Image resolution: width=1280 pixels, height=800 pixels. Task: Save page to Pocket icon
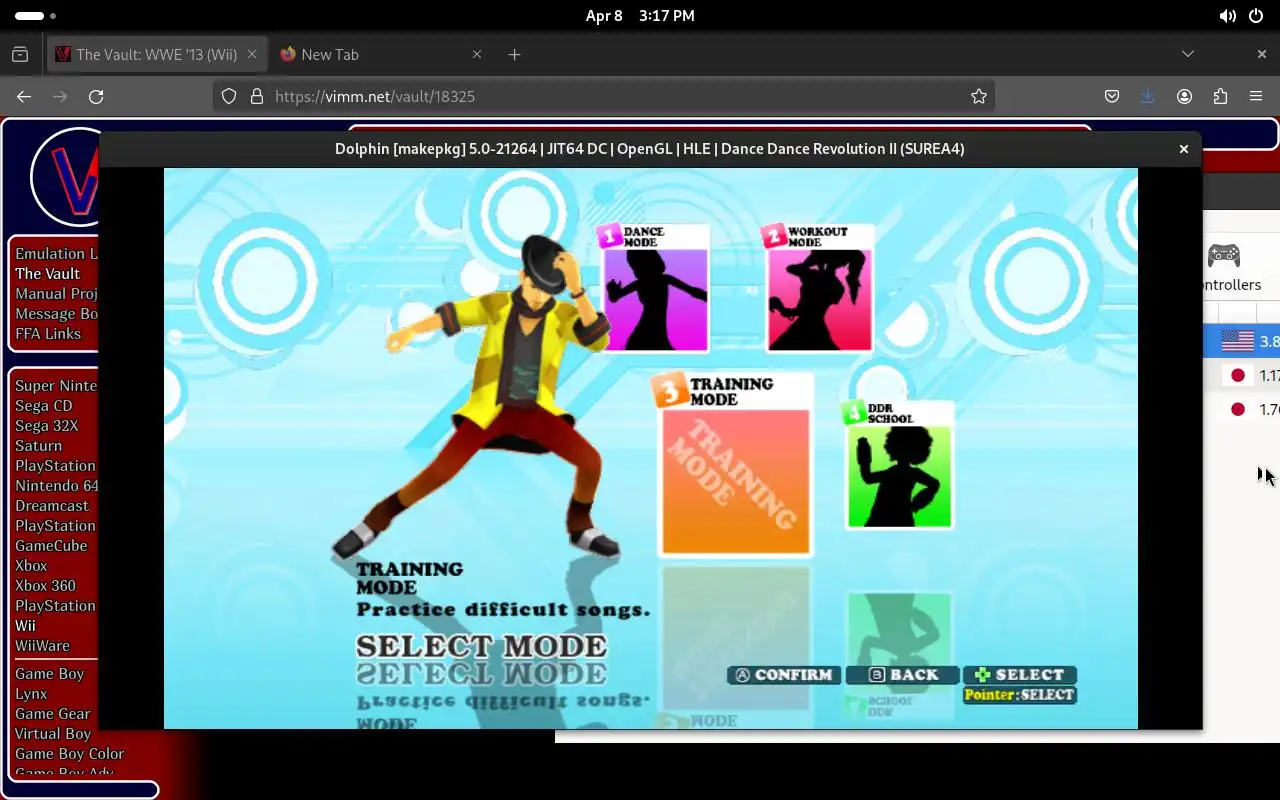1112,96
